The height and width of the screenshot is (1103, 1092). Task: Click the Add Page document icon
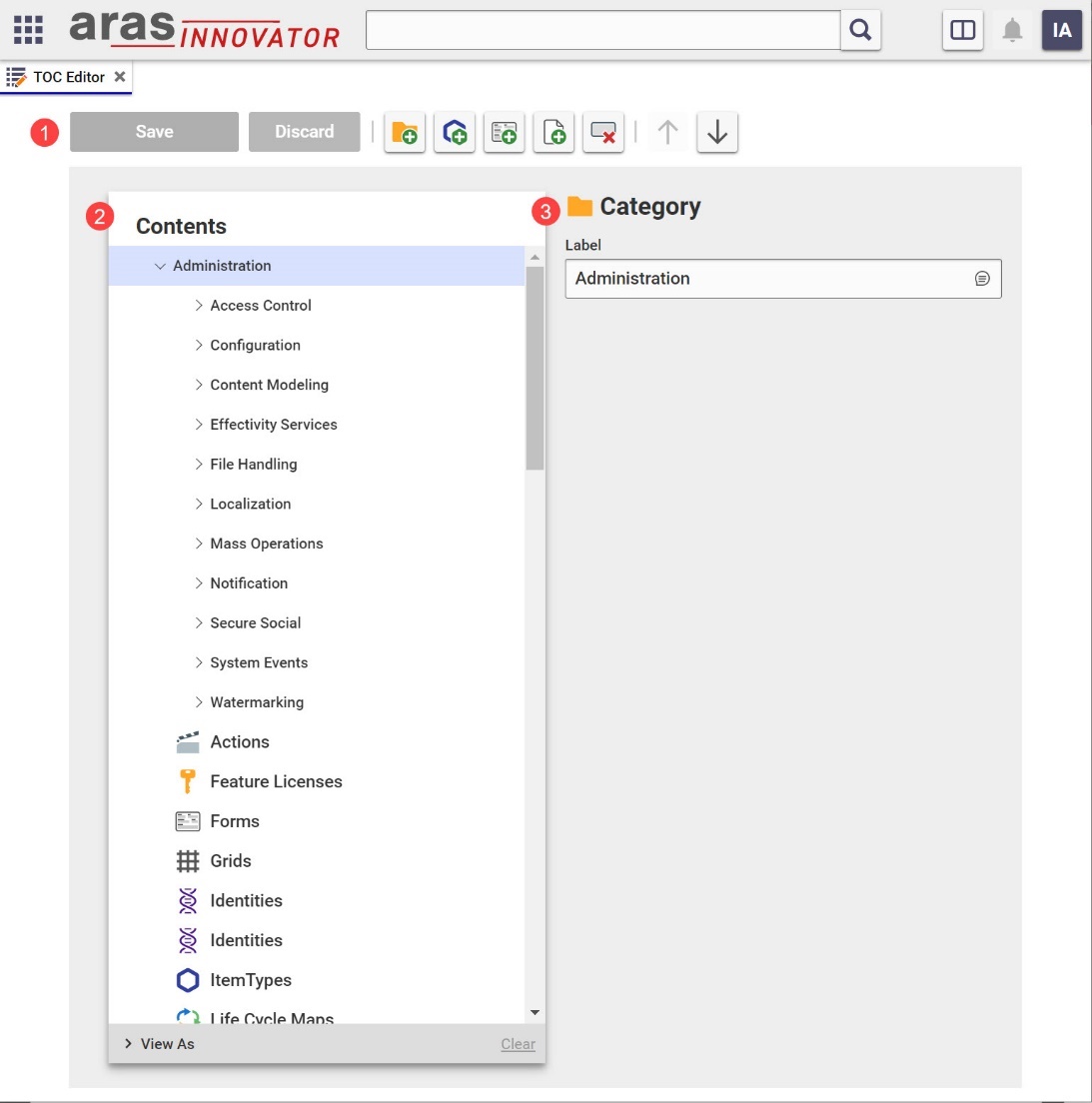[553, 132]
